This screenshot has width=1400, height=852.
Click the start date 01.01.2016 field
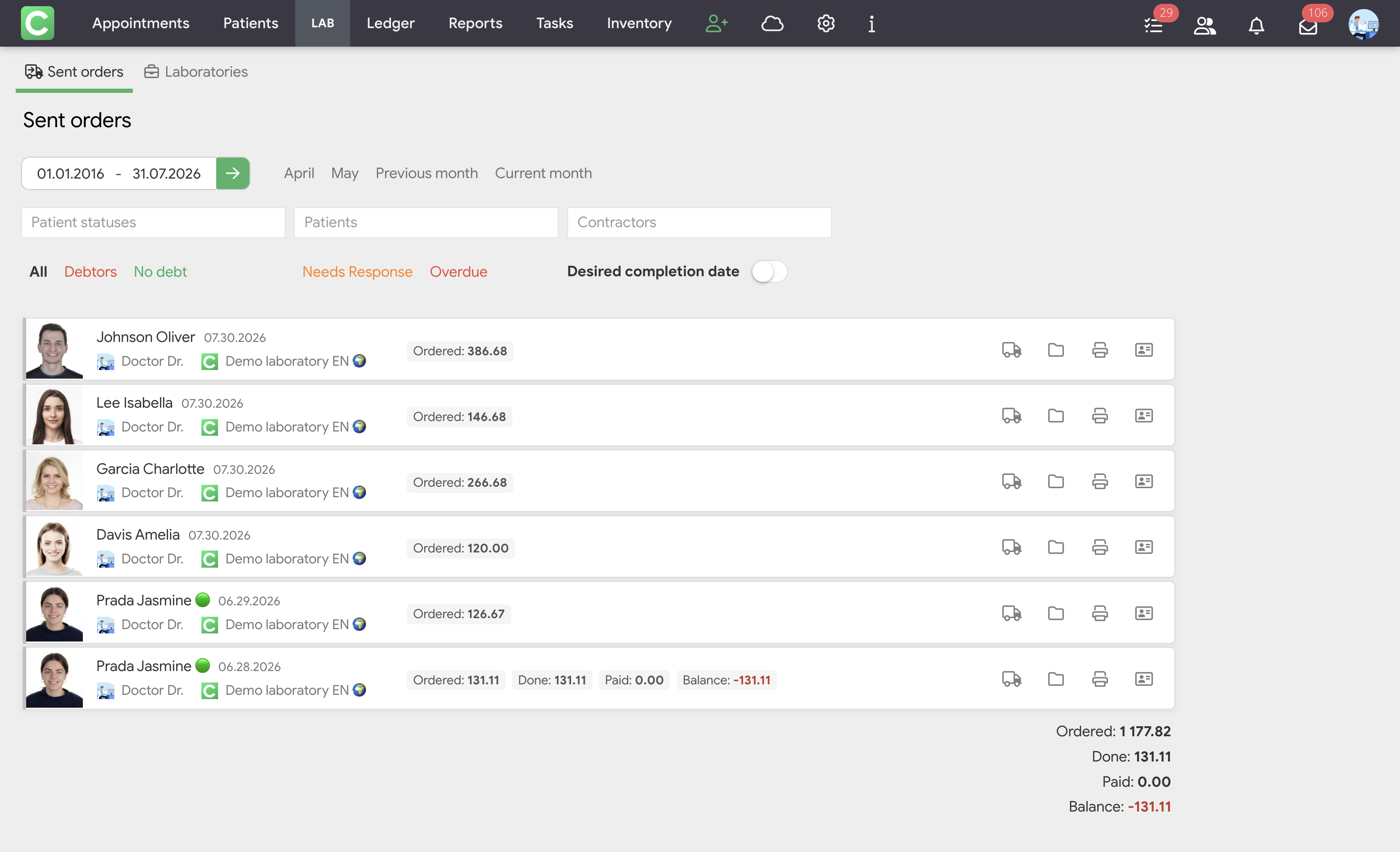[70, 174]
